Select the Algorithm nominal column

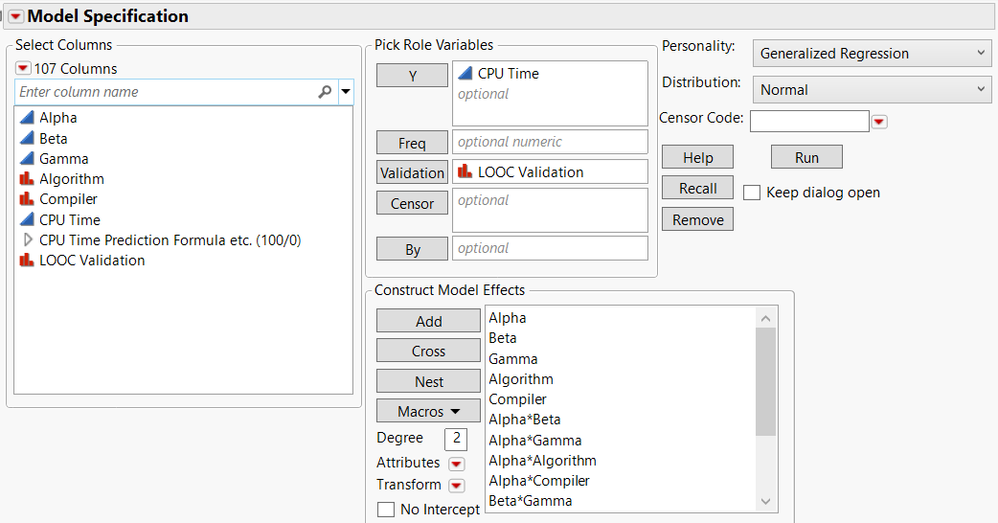pos(70,179)
